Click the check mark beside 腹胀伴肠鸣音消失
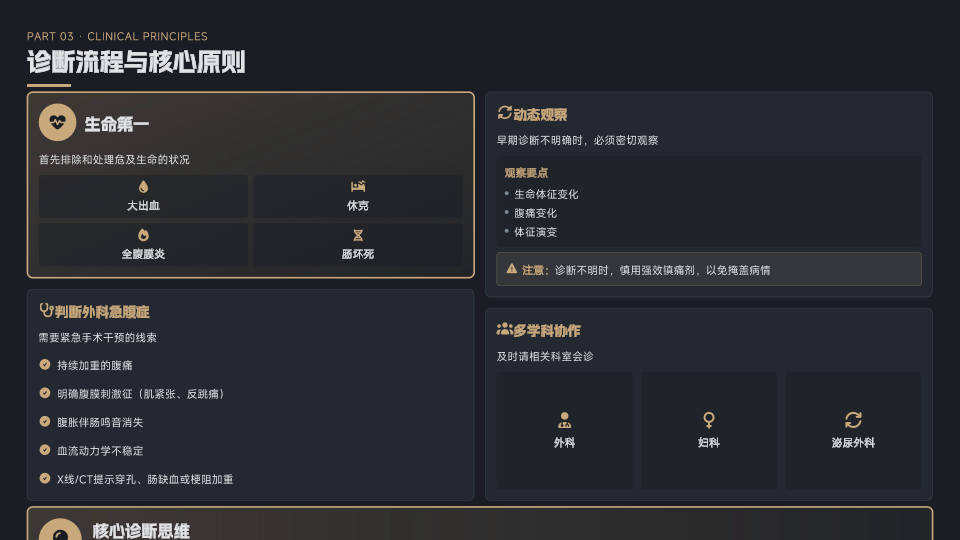The height and width of the screenshot is (540, 960). [x=45, y=422]
